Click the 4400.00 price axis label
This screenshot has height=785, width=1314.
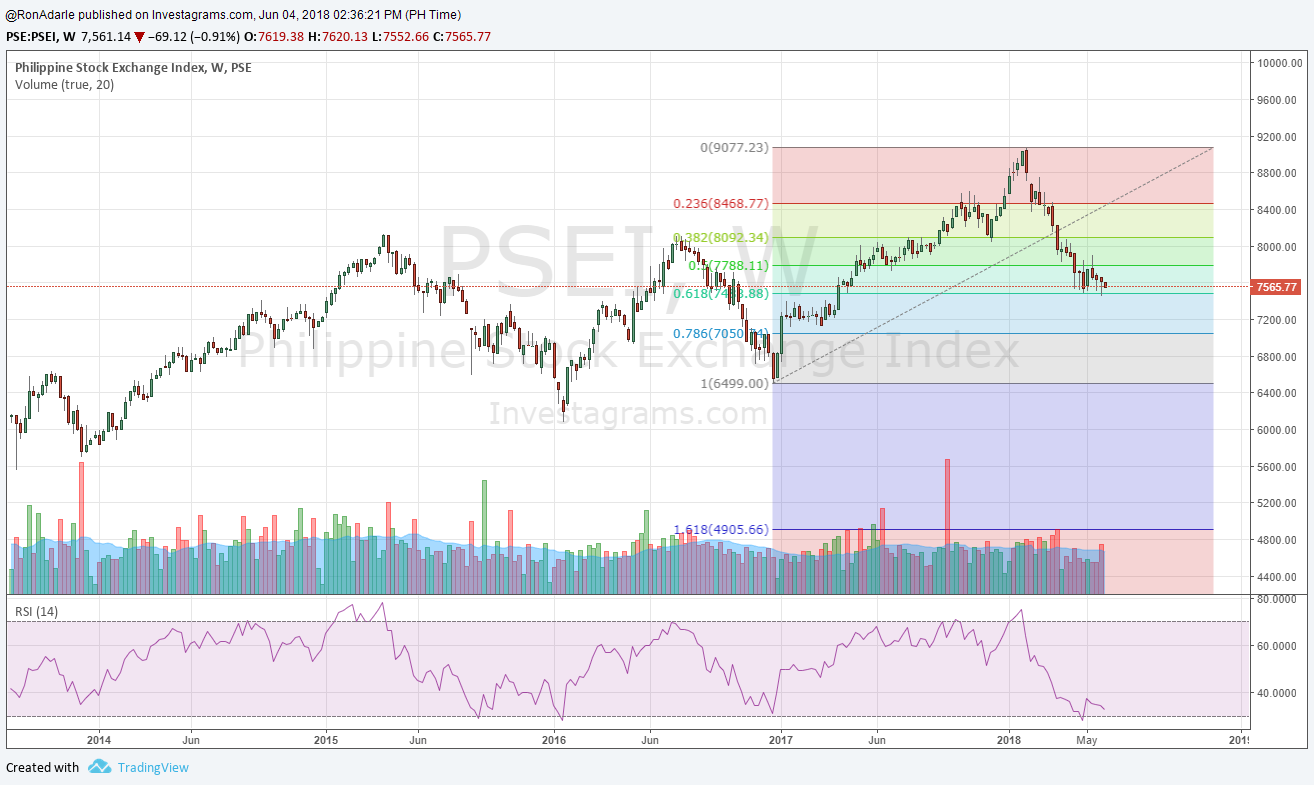1277,577
